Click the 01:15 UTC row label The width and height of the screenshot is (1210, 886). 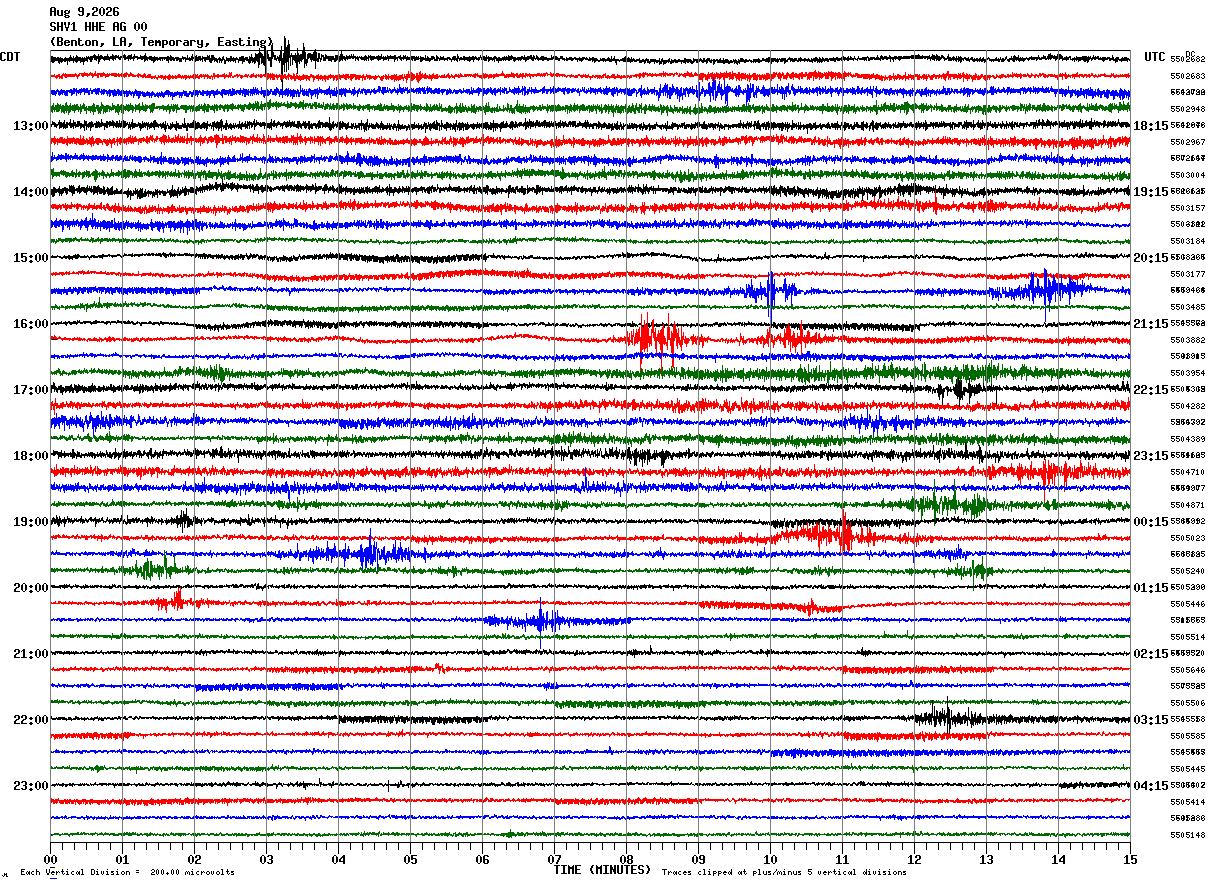pyautogui.click(x=1151, y=587)
